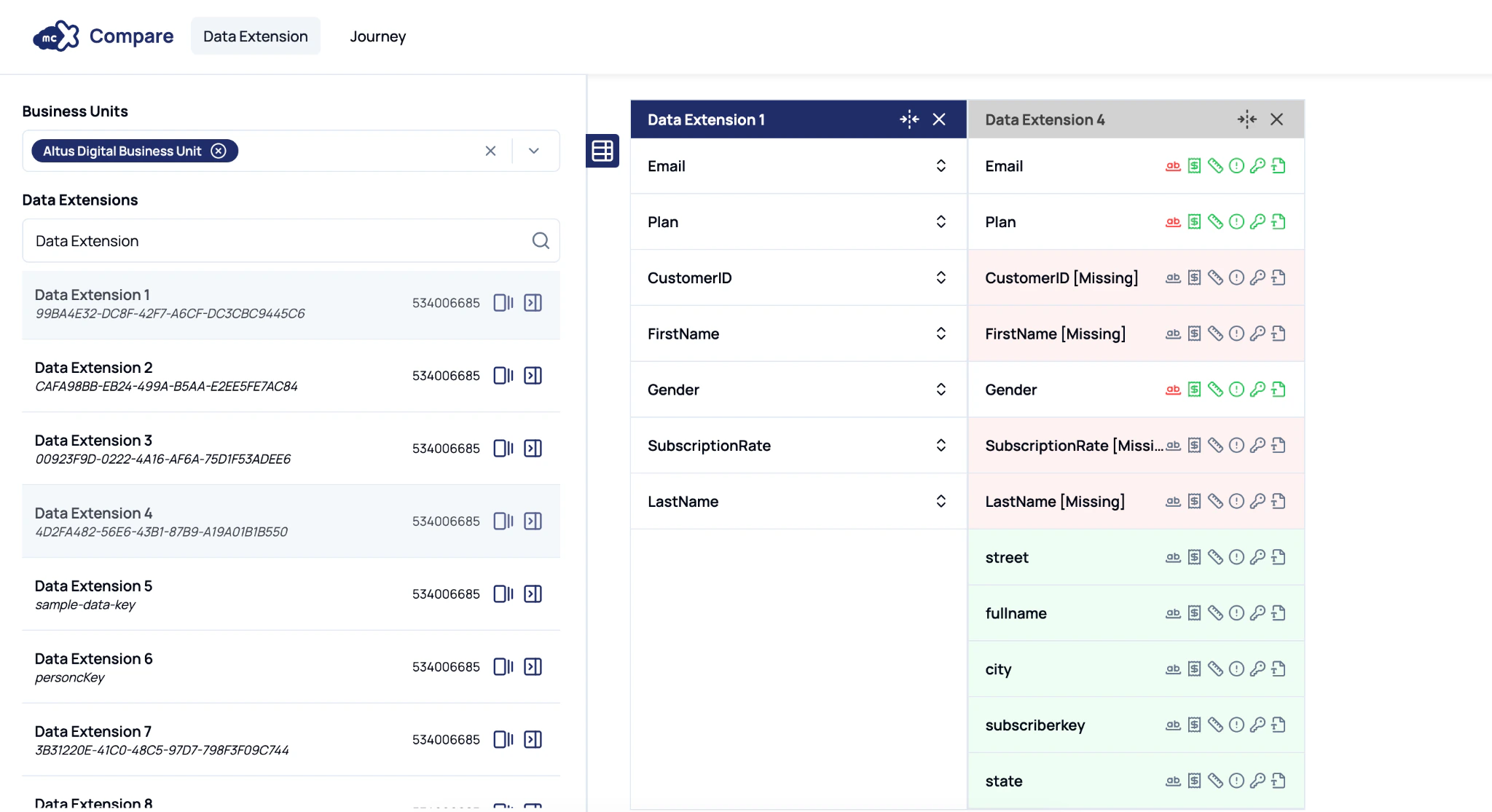1492x812 pixels.
Task: Click the Compare brand title
Action: point(131,36)
